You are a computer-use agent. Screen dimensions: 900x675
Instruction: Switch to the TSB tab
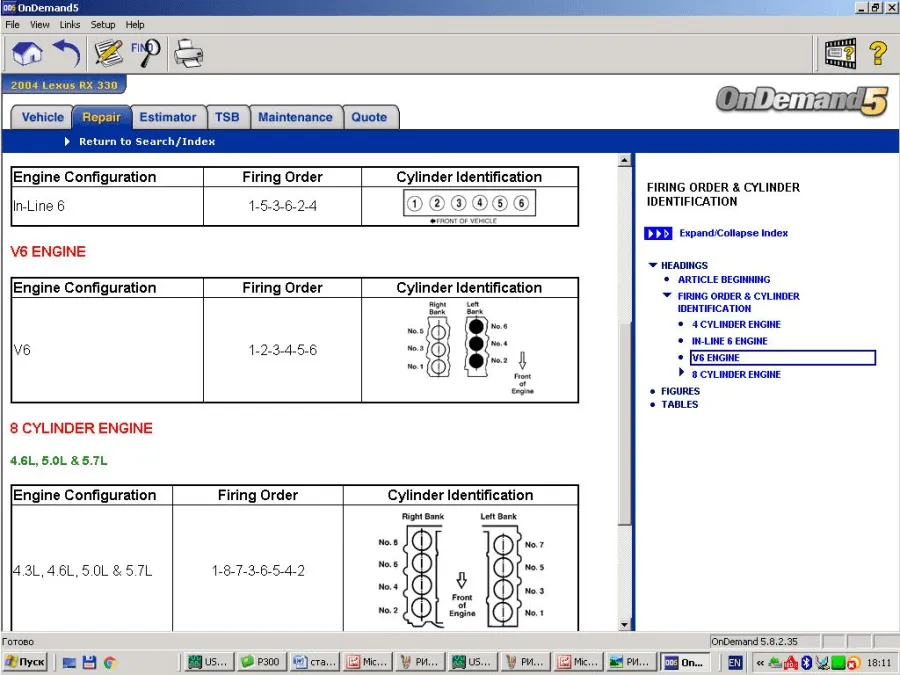(227, 117)
